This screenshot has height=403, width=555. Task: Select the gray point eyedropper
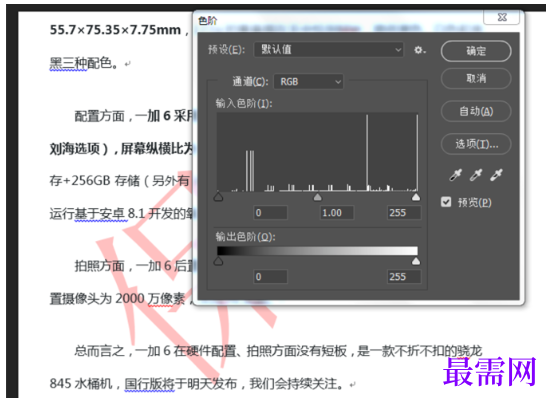pos(476,174)
